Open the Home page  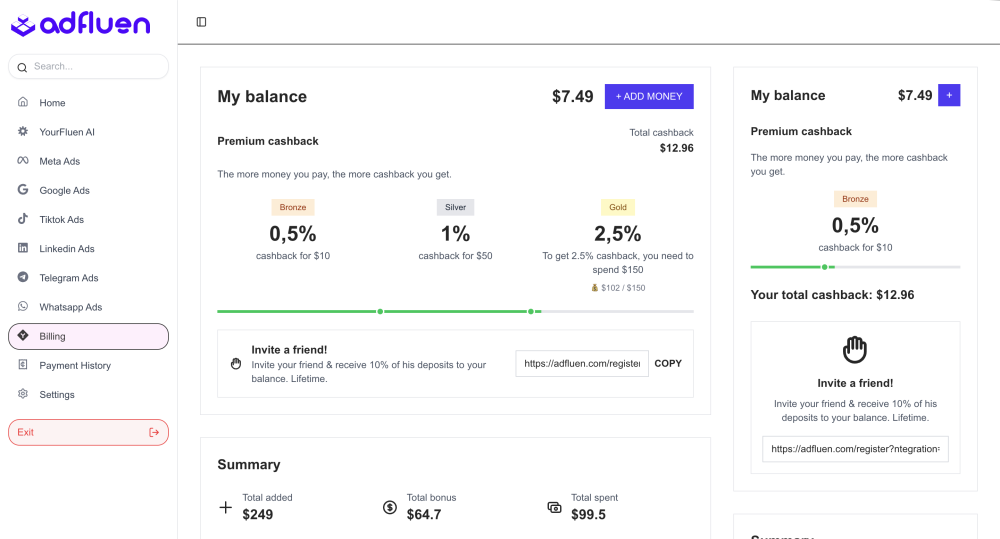pyautogui.click(x=52, y=103)
